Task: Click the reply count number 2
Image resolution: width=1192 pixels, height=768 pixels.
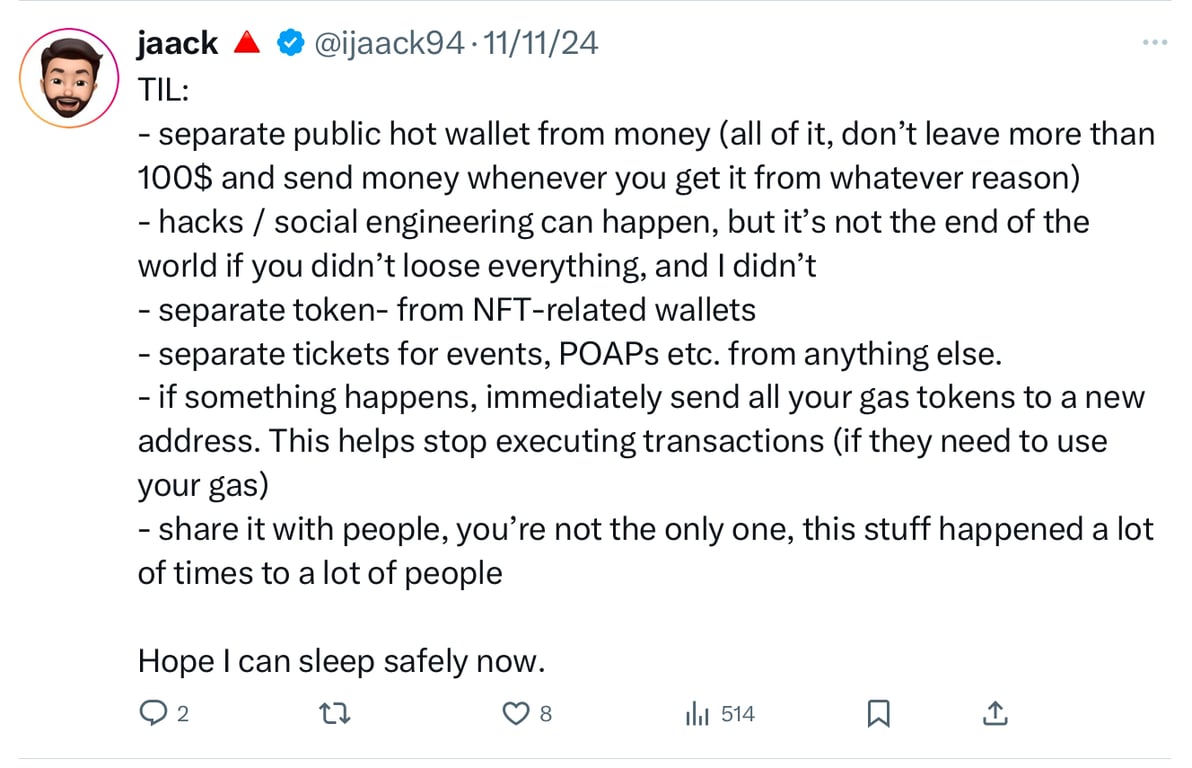Action: point(182,714)
